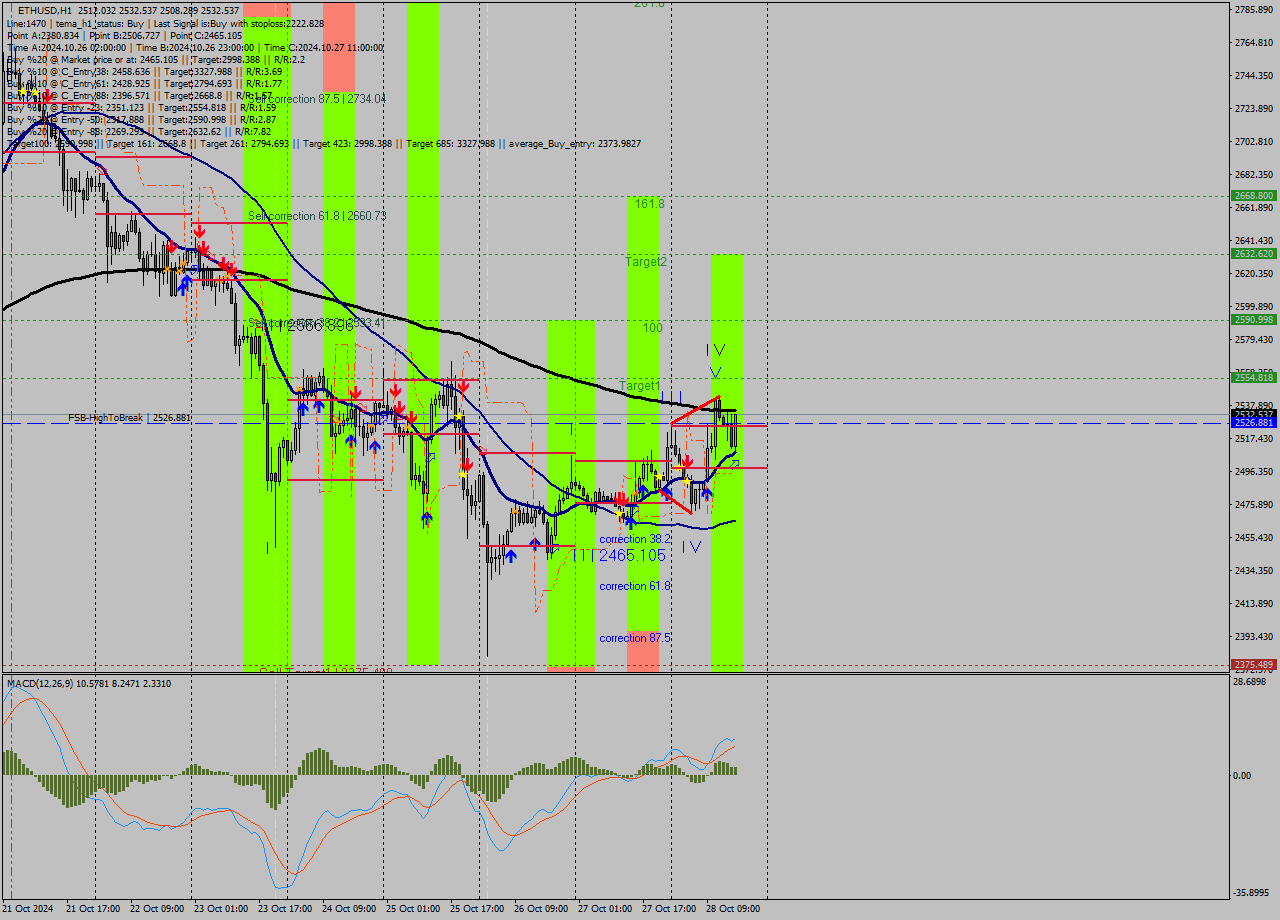
Task: Click the blue 'correction 87.5' label
Action: [635, 638]
